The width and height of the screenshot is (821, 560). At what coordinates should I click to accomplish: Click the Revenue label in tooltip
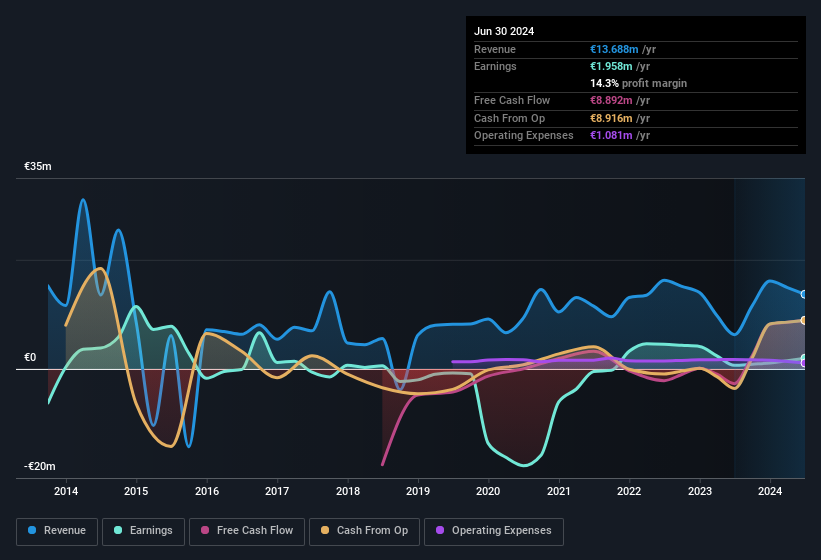(x=495, y=49)
